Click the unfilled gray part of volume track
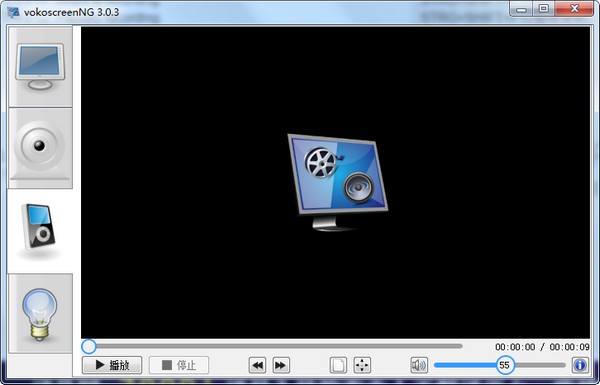The image size is (600, 385). point(540,365)
